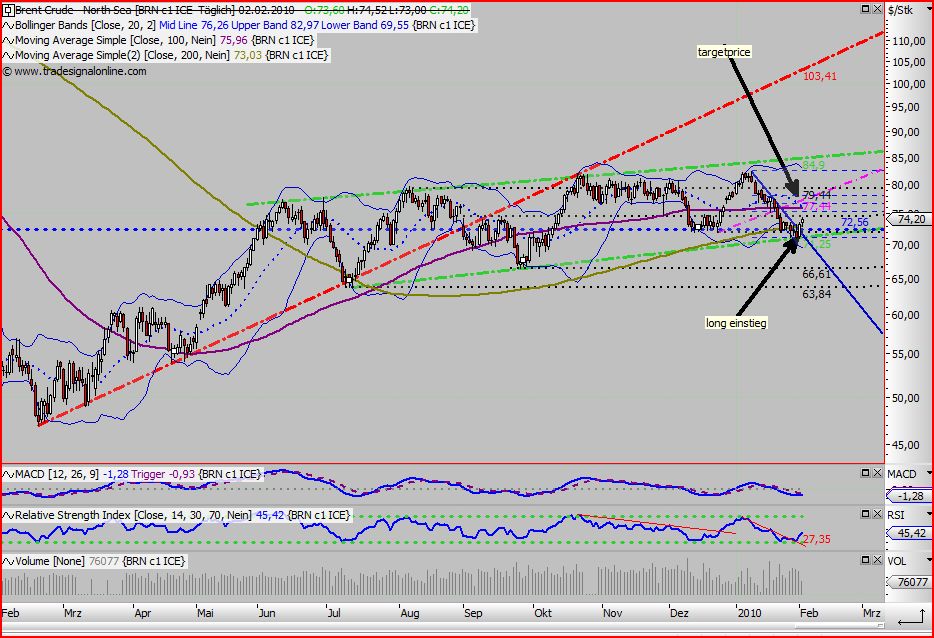Toggle maximize on the Volume pane

coord(866,558)
